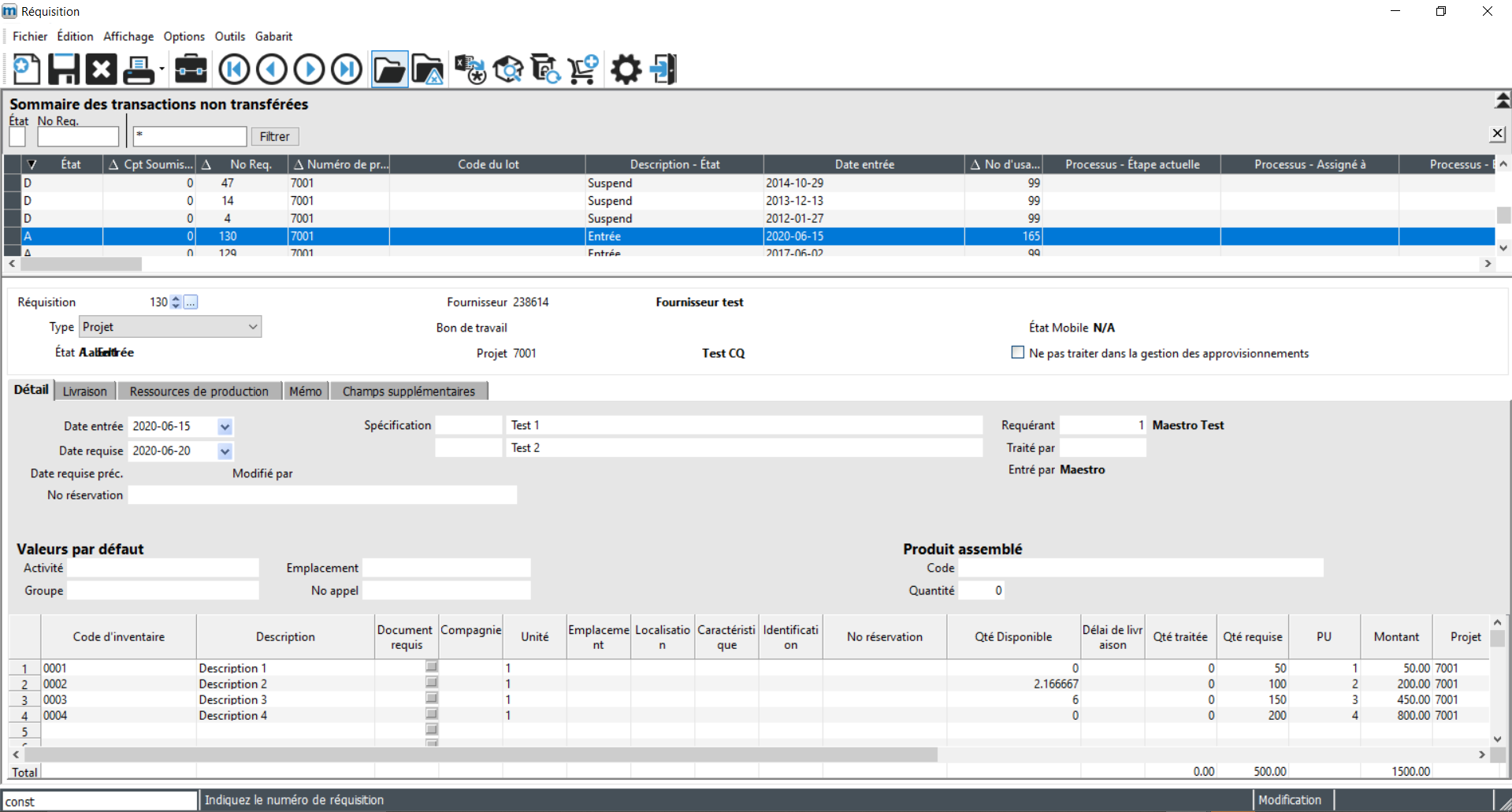Select the row with No Req. 47

pyautogui.click(x=749, y=183)
